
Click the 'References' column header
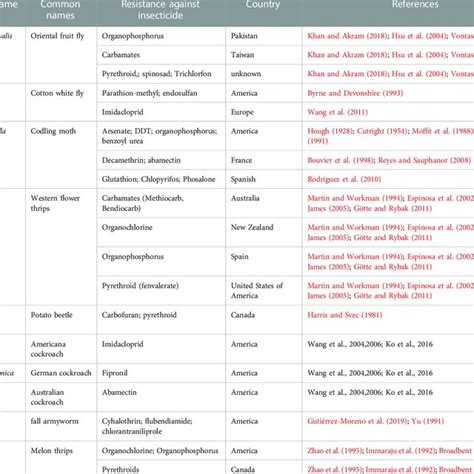[x=415, y=4]
